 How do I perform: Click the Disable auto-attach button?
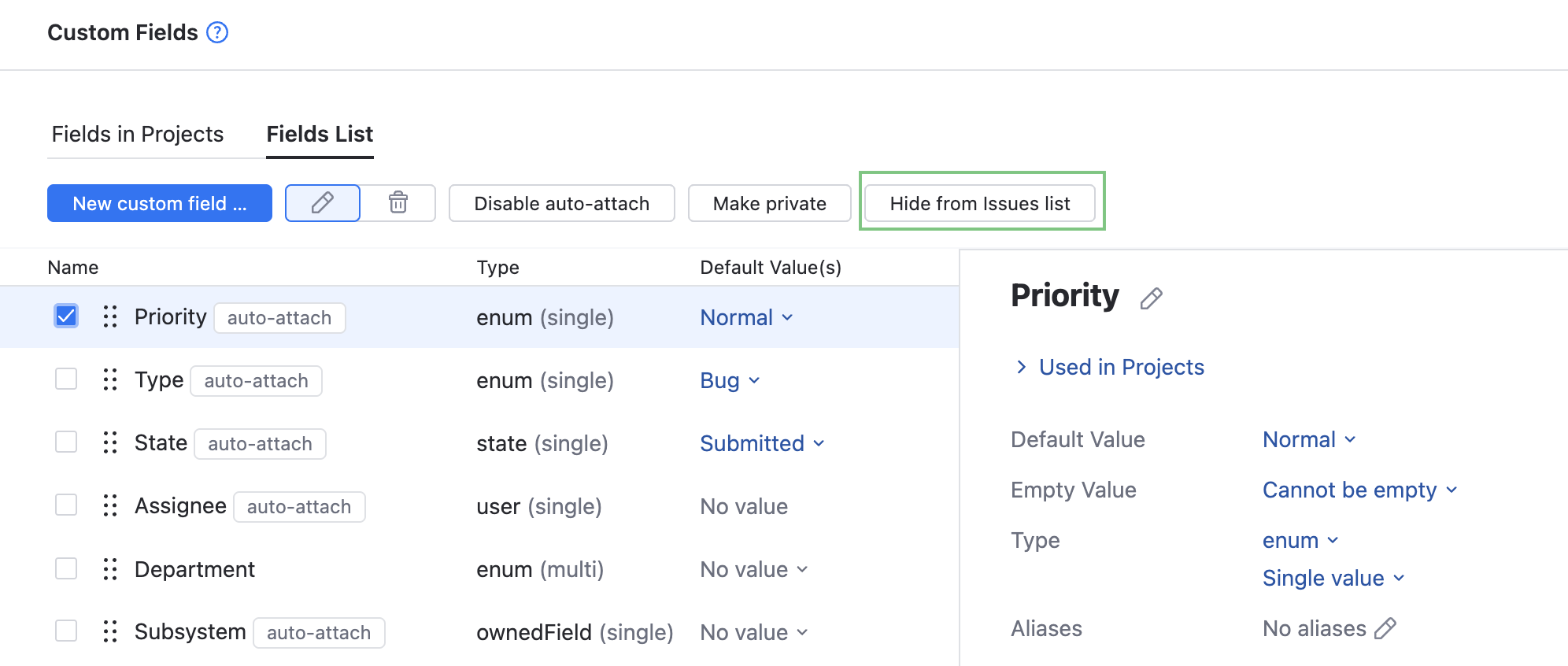click(x=561, y=203)
